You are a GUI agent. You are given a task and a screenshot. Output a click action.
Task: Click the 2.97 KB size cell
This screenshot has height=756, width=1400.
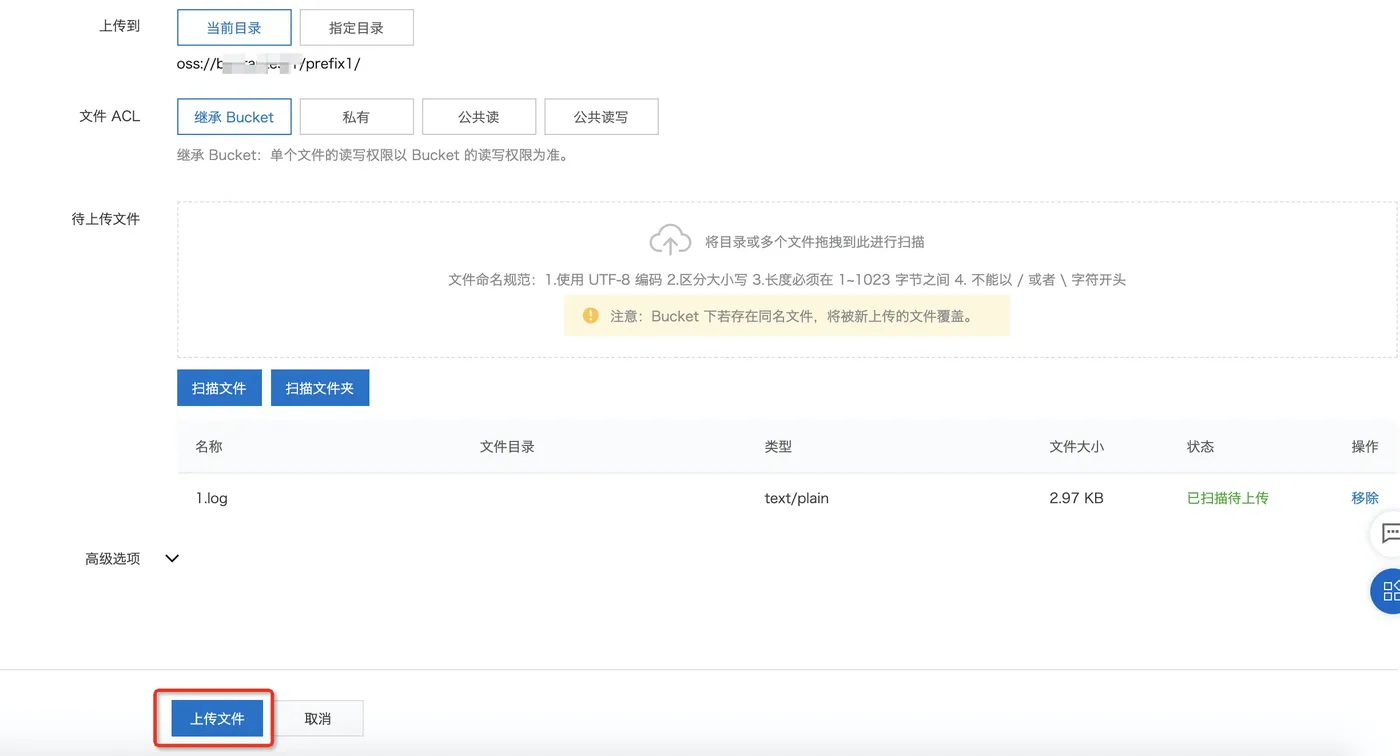tap(1077, 498)
